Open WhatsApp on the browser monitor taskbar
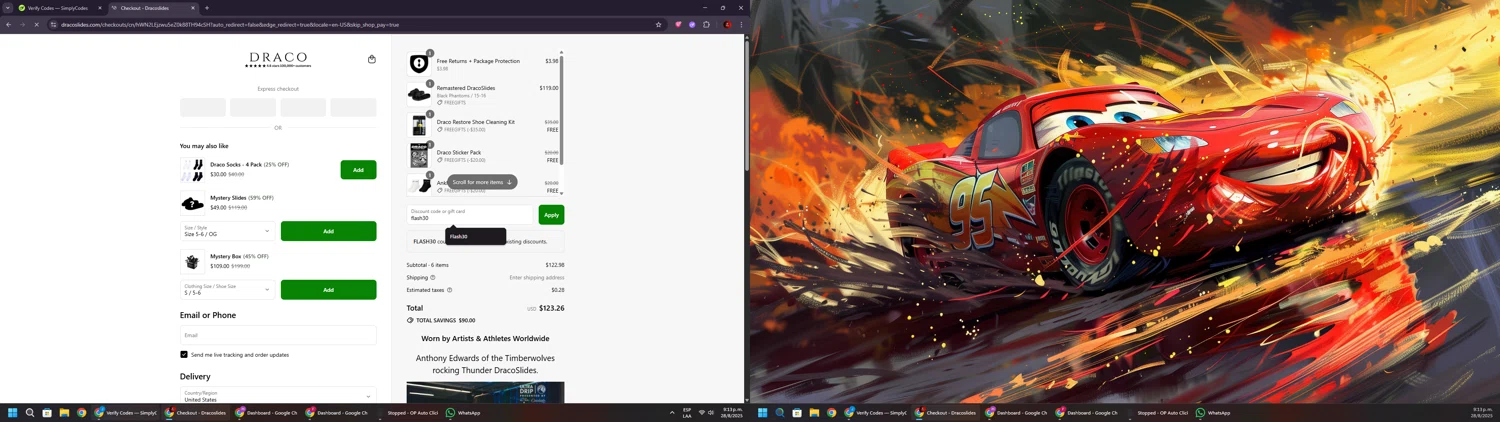Image resolution: width=1500 pixels, height=422 pixels. (x=463, y=412)
